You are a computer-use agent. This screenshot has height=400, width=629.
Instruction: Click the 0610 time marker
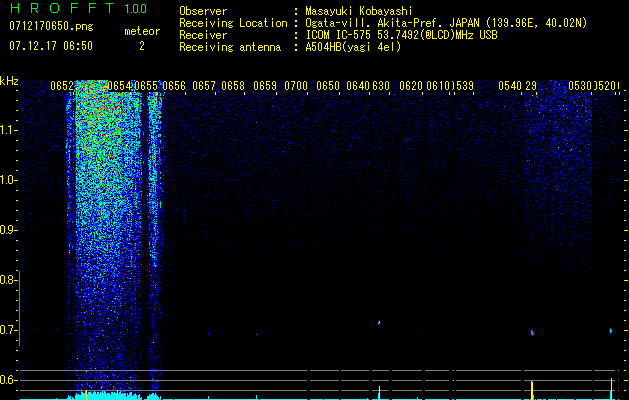438,86
